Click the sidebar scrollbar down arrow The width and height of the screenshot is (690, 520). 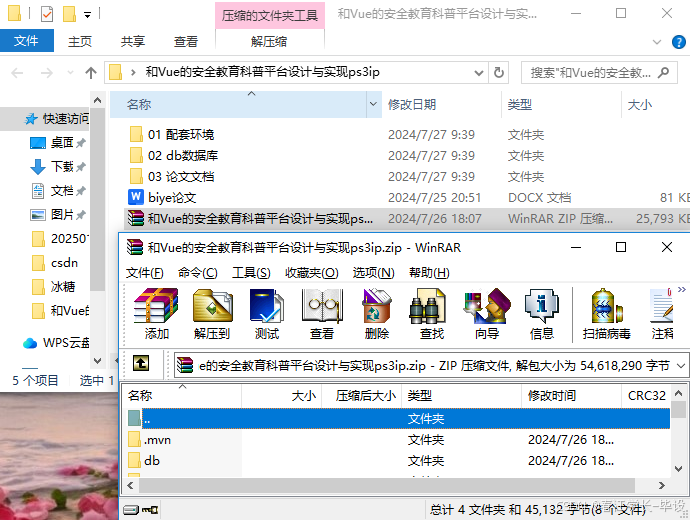(98, 361)
